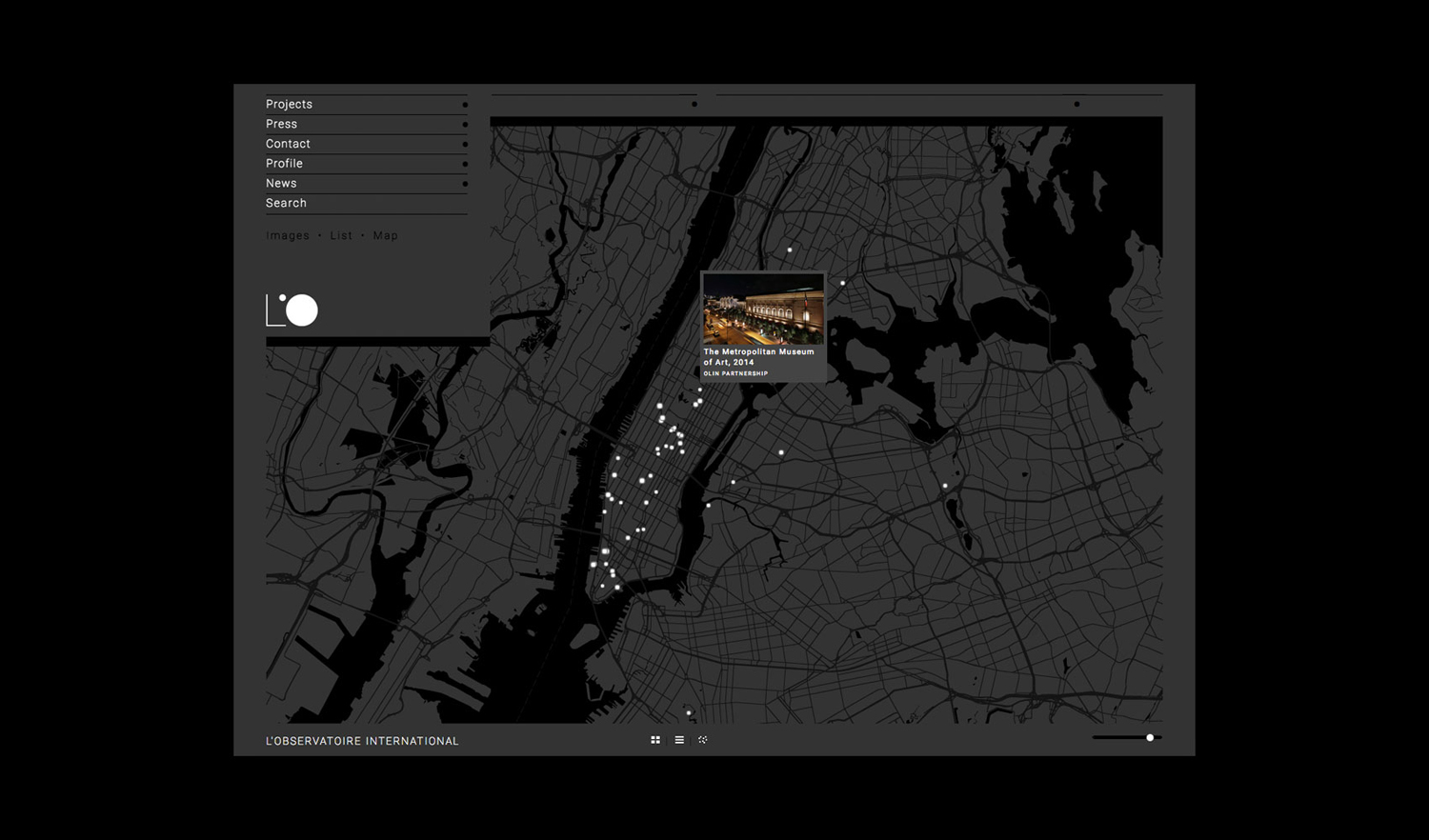Adjust the zoom slider handle in footer

1150,738
